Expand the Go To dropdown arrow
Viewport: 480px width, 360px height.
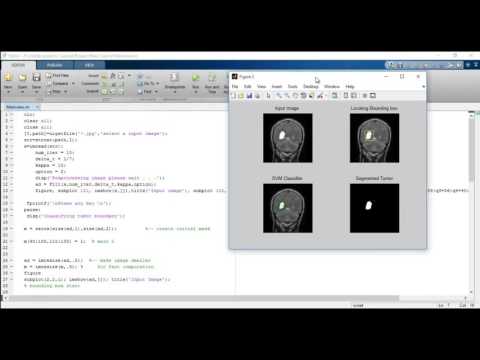point(158,83)
